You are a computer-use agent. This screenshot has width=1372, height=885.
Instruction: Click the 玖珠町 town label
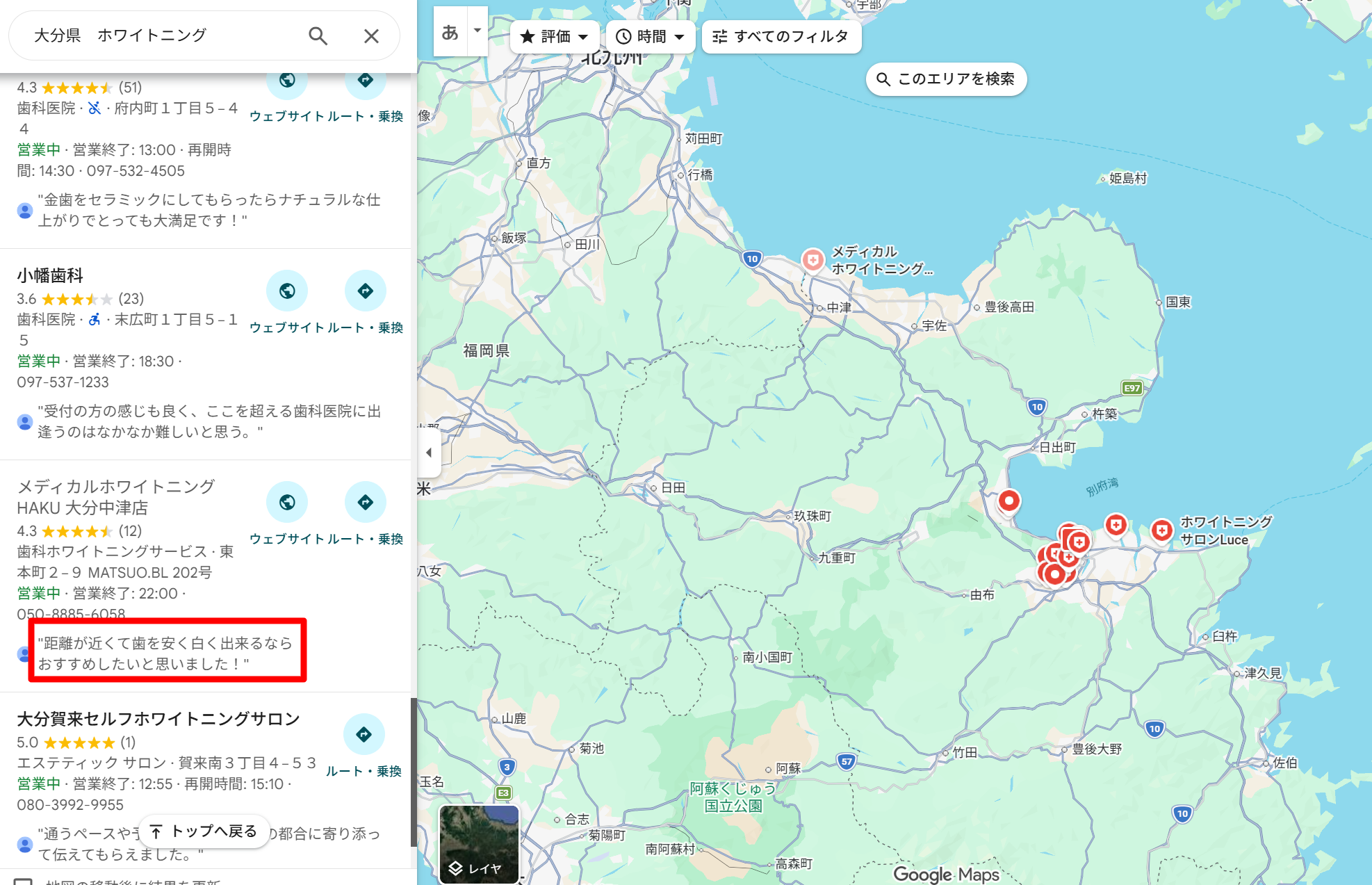812,516
